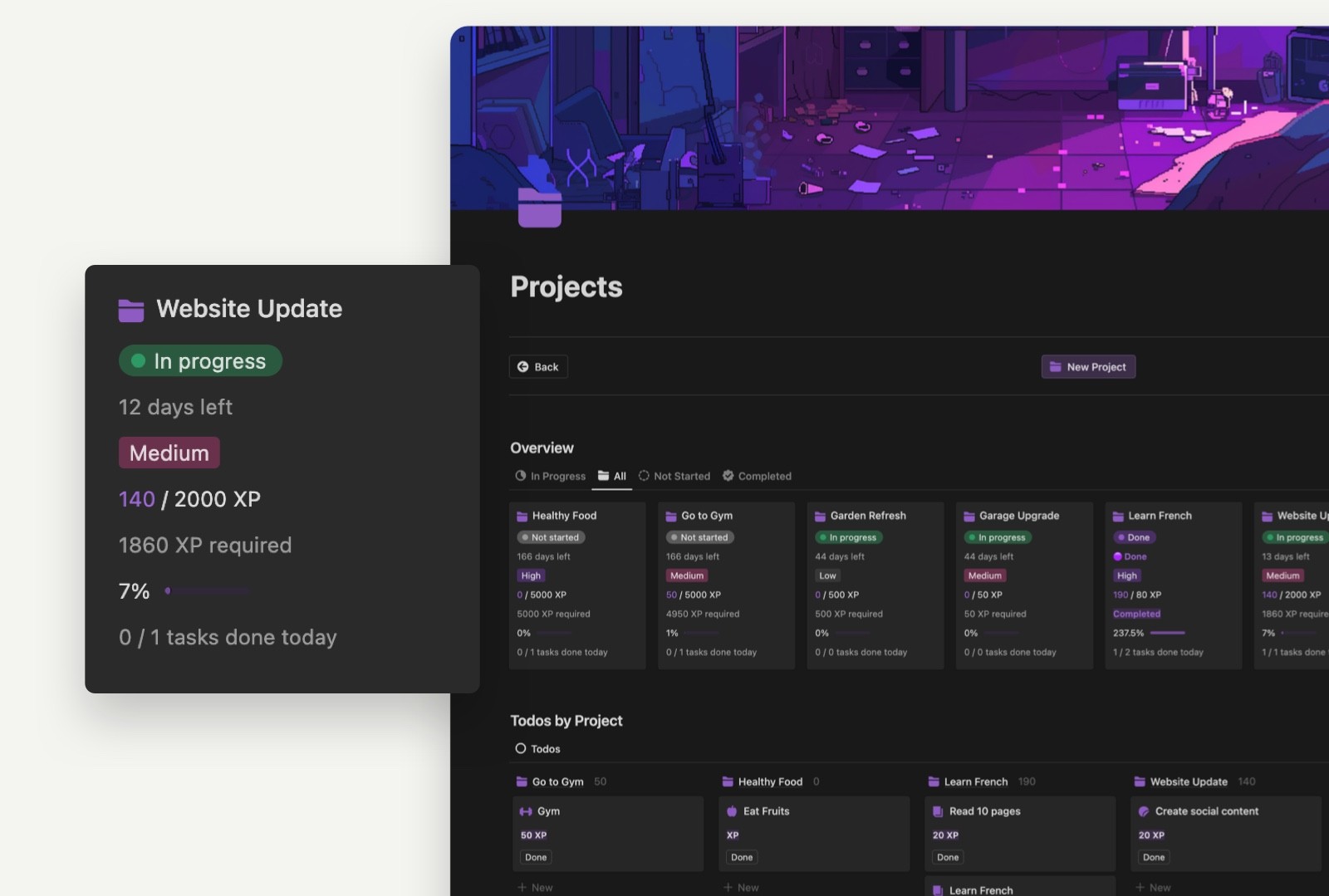Click the Back button

tap(538, 366)
